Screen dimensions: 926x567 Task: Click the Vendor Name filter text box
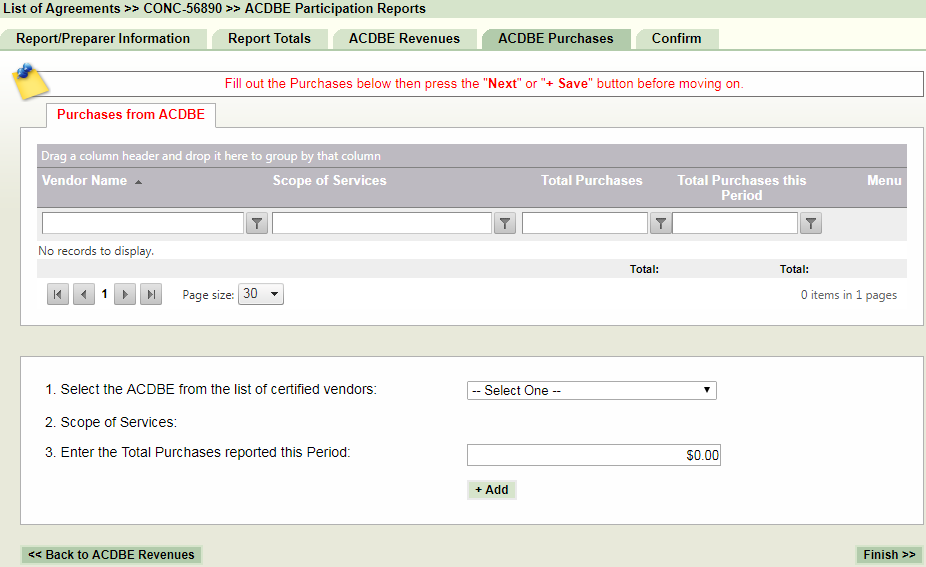pos(142,223)
